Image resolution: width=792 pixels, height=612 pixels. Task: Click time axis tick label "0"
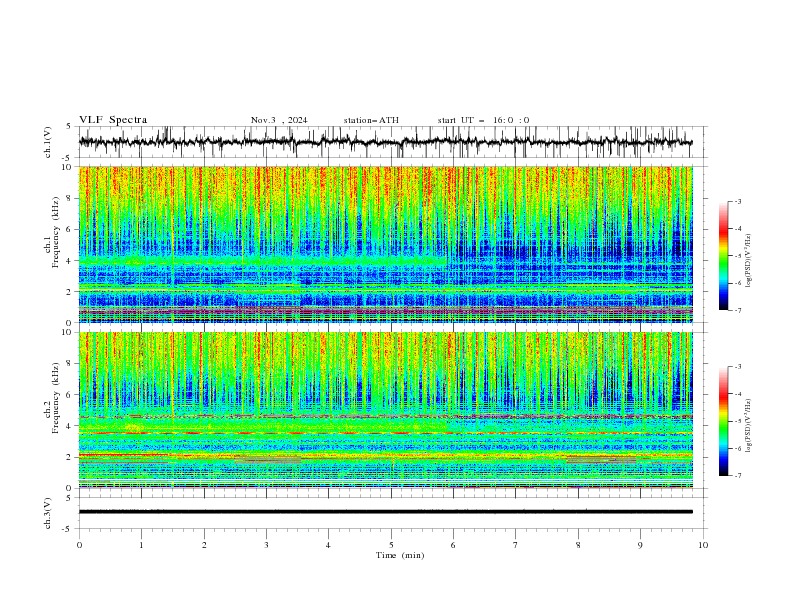click(x=79, y=545)
